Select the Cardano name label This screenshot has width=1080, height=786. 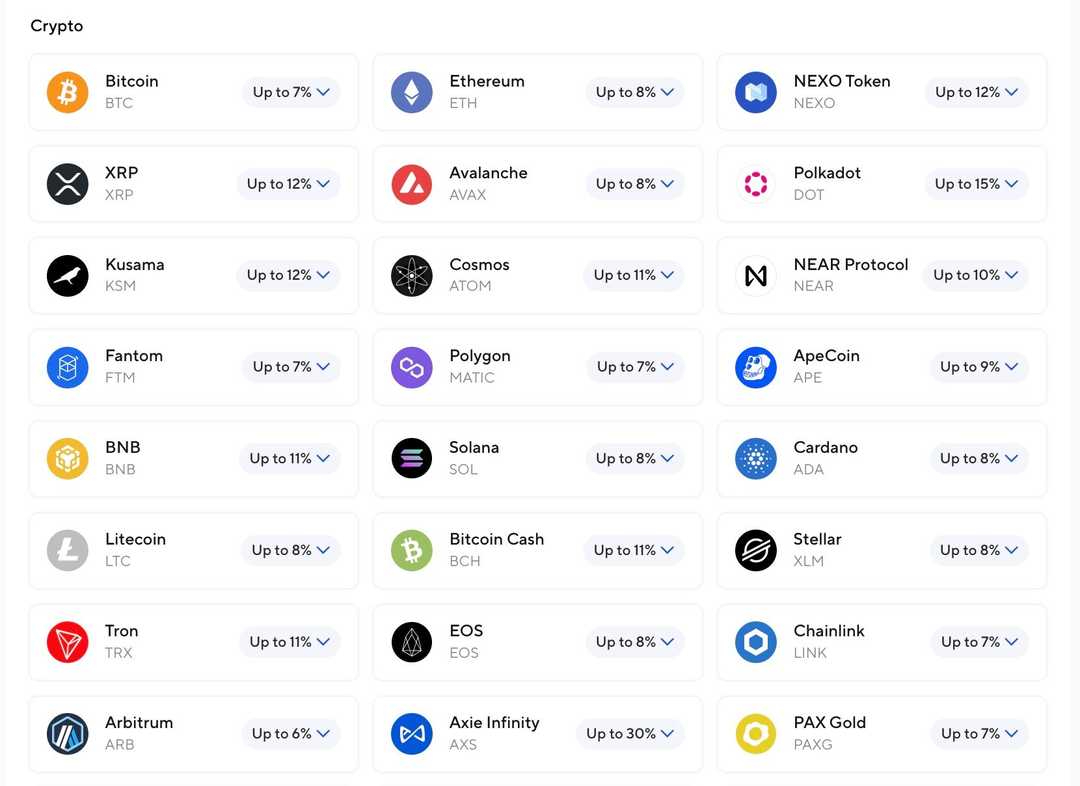[x=825, y=447]
